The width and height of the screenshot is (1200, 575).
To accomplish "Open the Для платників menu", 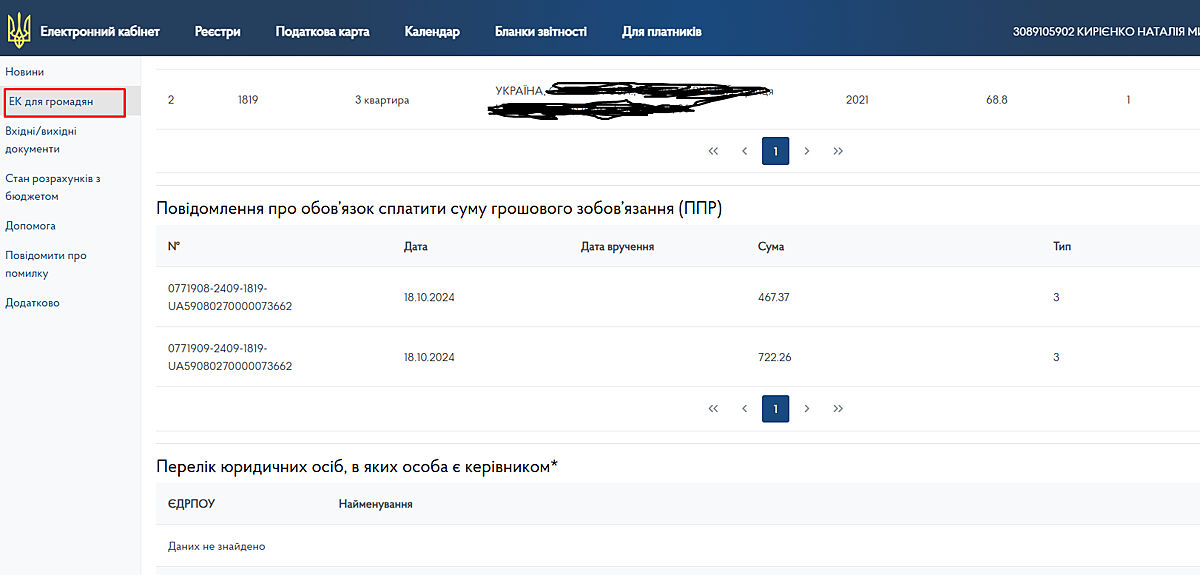I will pyautogui.click(x=661, y=32).
